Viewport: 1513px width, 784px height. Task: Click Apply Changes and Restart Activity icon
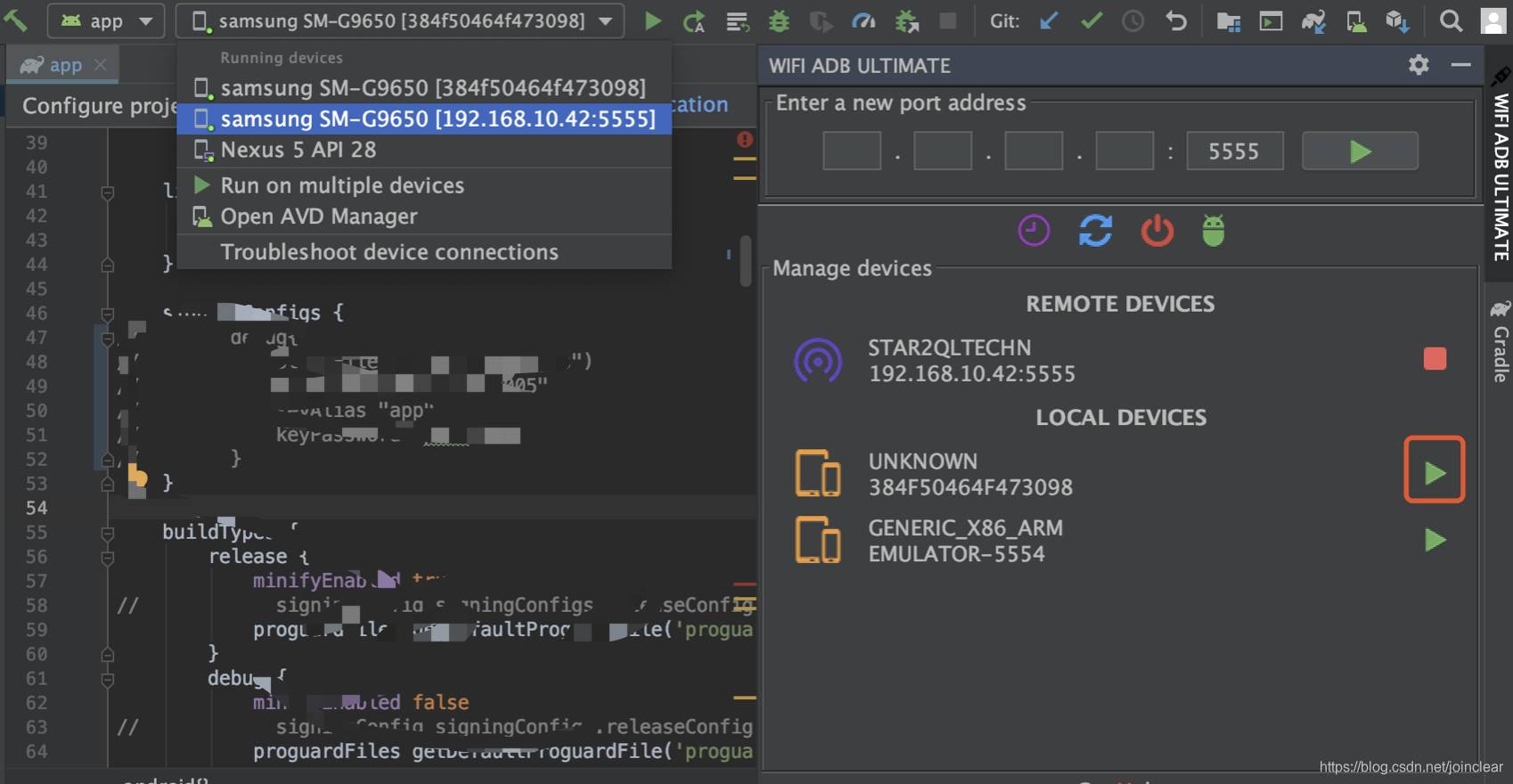[694, 21]
